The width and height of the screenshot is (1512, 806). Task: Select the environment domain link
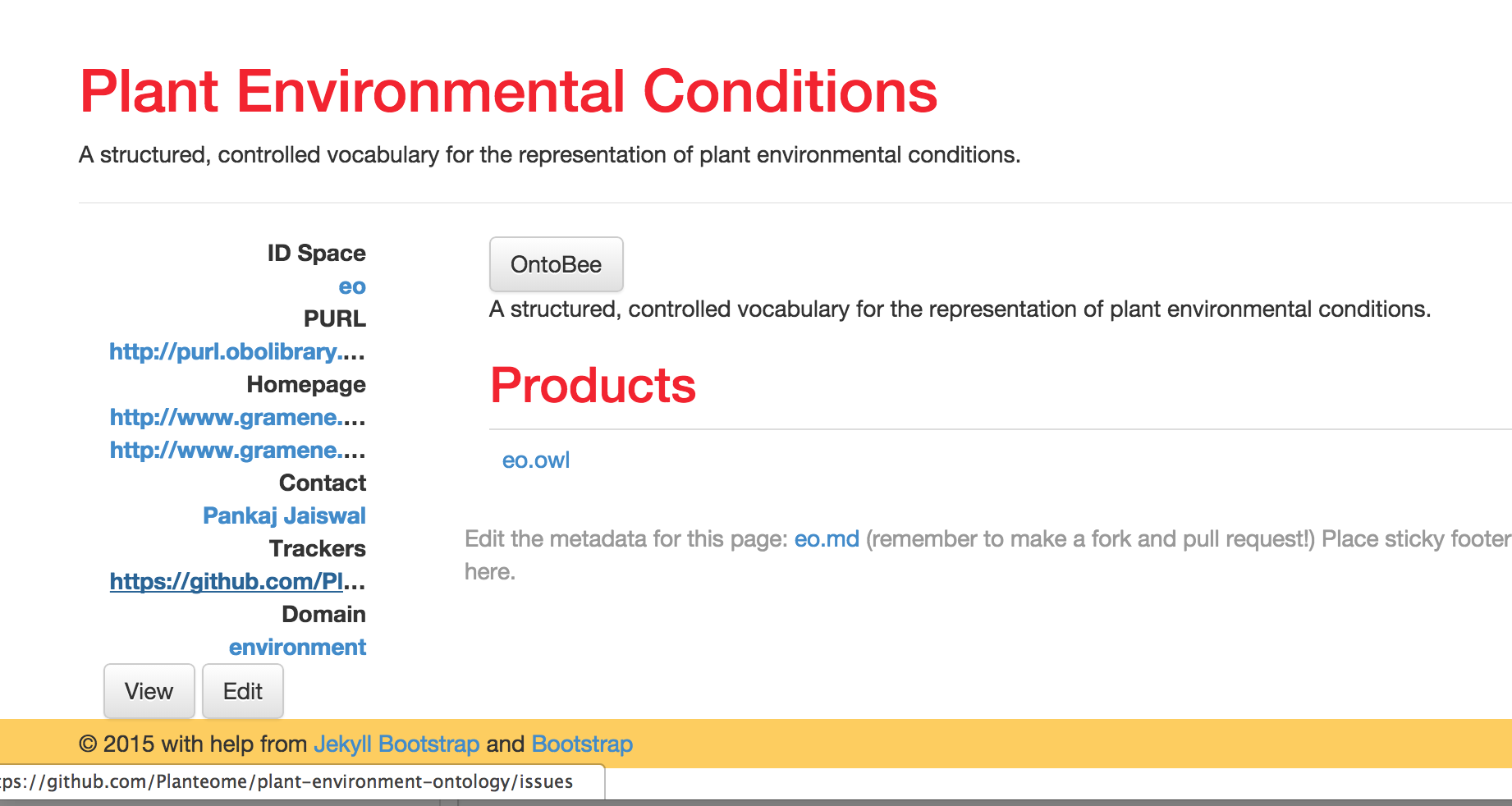click(x=297, y=648)
